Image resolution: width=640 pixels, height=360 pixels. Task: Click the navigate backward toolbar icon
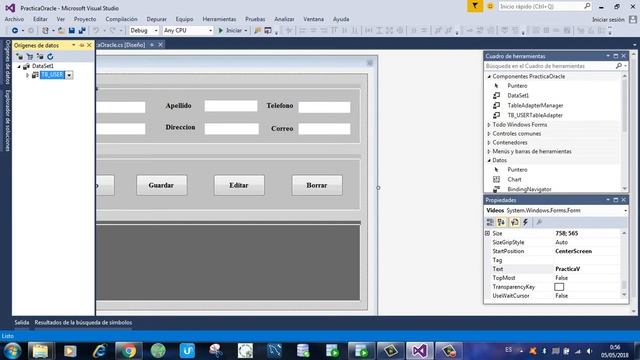point(15,31)
